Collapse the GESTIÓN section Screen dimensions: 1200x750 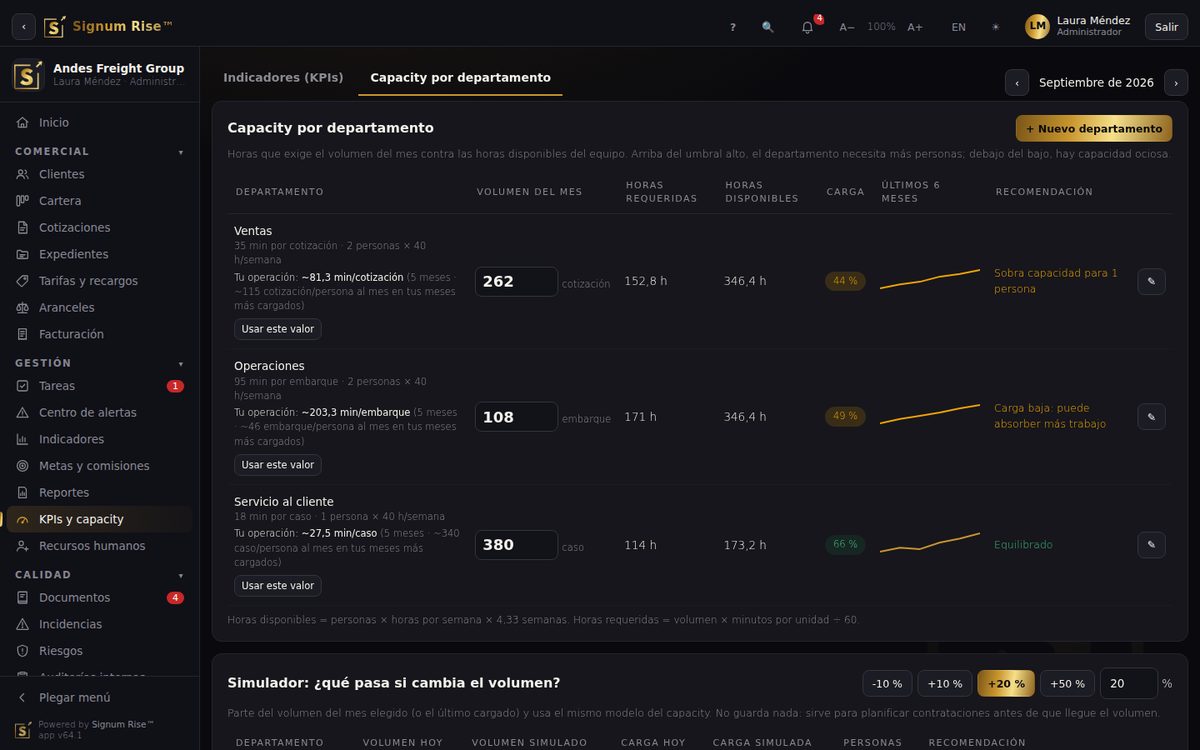(100, 363)
